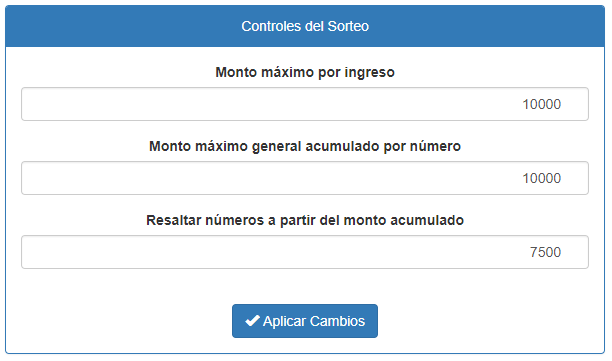Click the word Sorteo in the panel title
Image resolution: width=612 pixels, height=361 pixels.
[x=348, y=26]
